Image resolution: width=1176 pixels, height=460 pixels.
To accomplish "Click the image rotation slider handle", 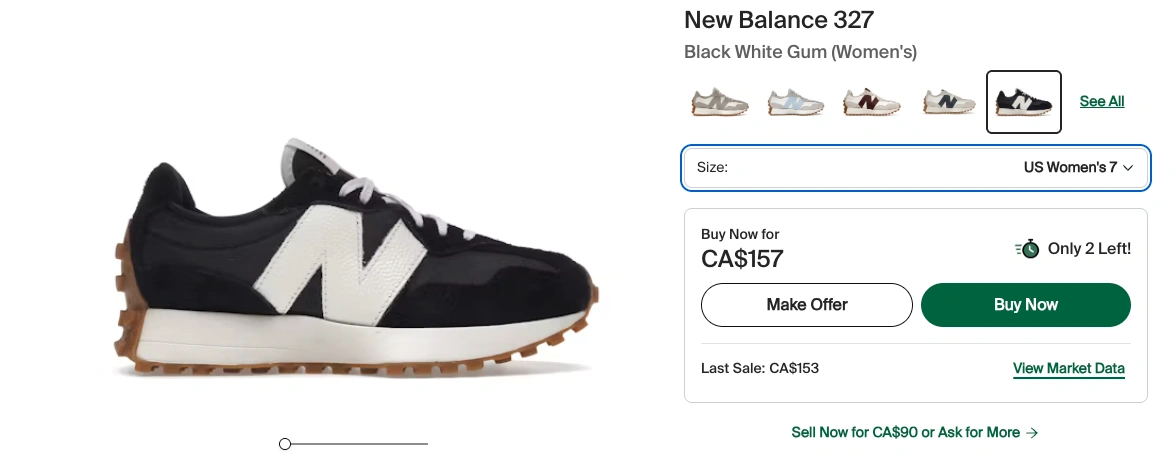I will click(285, 444).
